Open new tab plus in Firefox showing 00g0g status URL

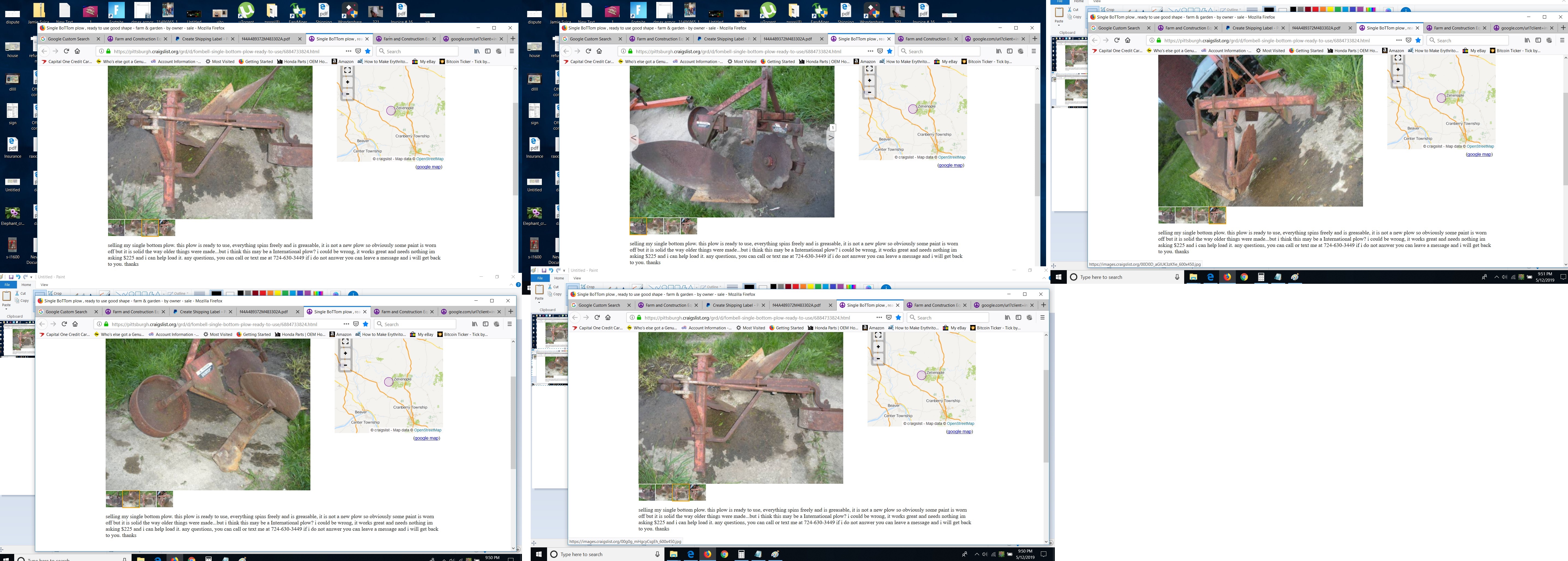pyautogui.click(x=1043, y=305)
